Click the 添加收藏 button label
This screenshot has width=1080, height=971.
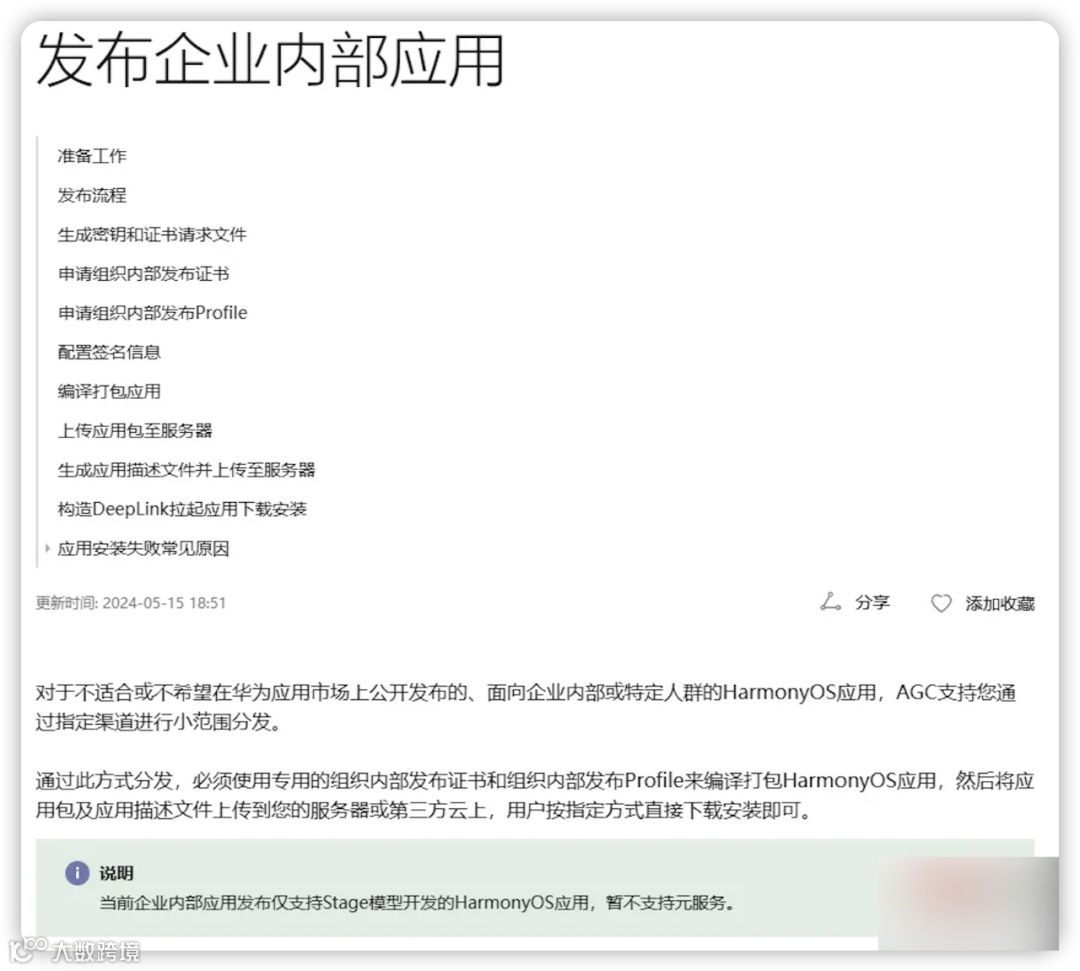click(x=1000, y=604)
